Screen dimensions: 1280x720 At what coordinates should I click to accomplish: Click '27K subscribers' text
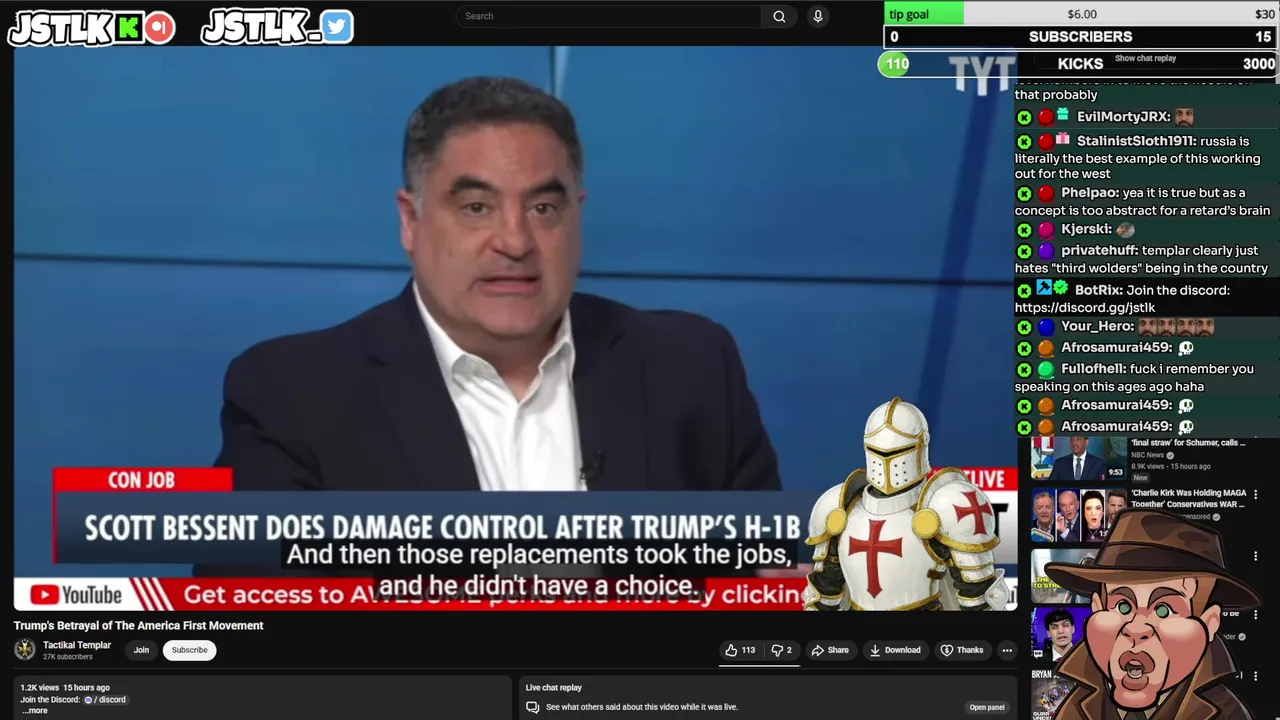click(x=67, y=657)
